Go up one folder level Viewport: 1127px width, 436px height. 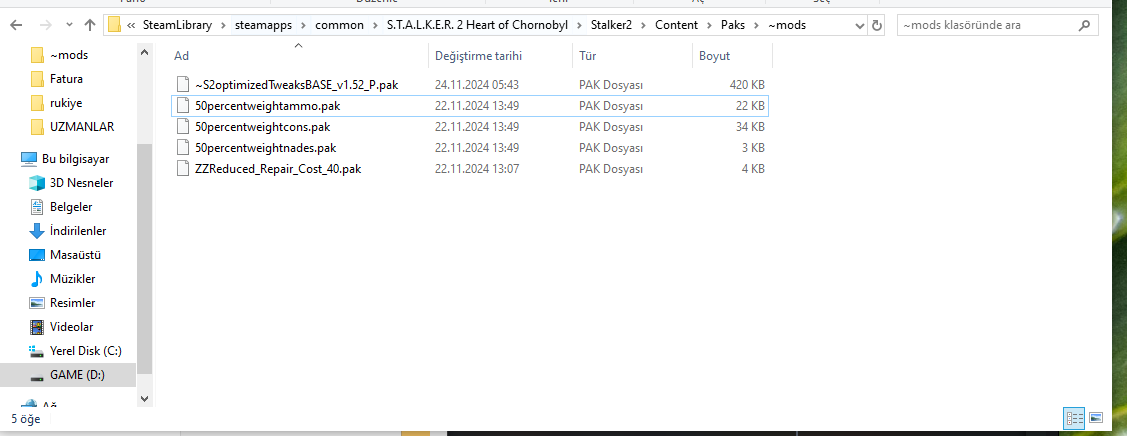pyautogui.click(x=90, y=25)
